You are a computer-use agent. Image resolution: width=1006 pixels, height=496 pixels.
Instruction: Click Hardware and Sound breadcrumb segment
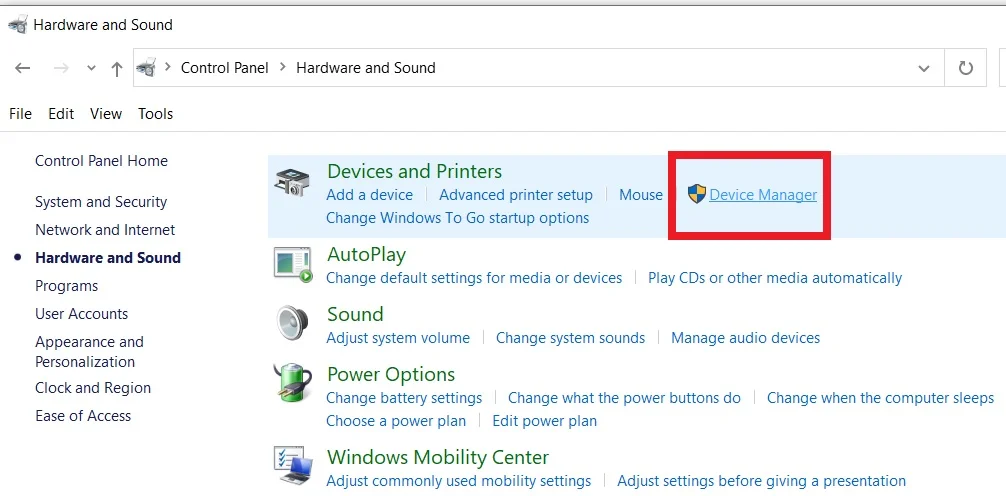click(366, 68)
